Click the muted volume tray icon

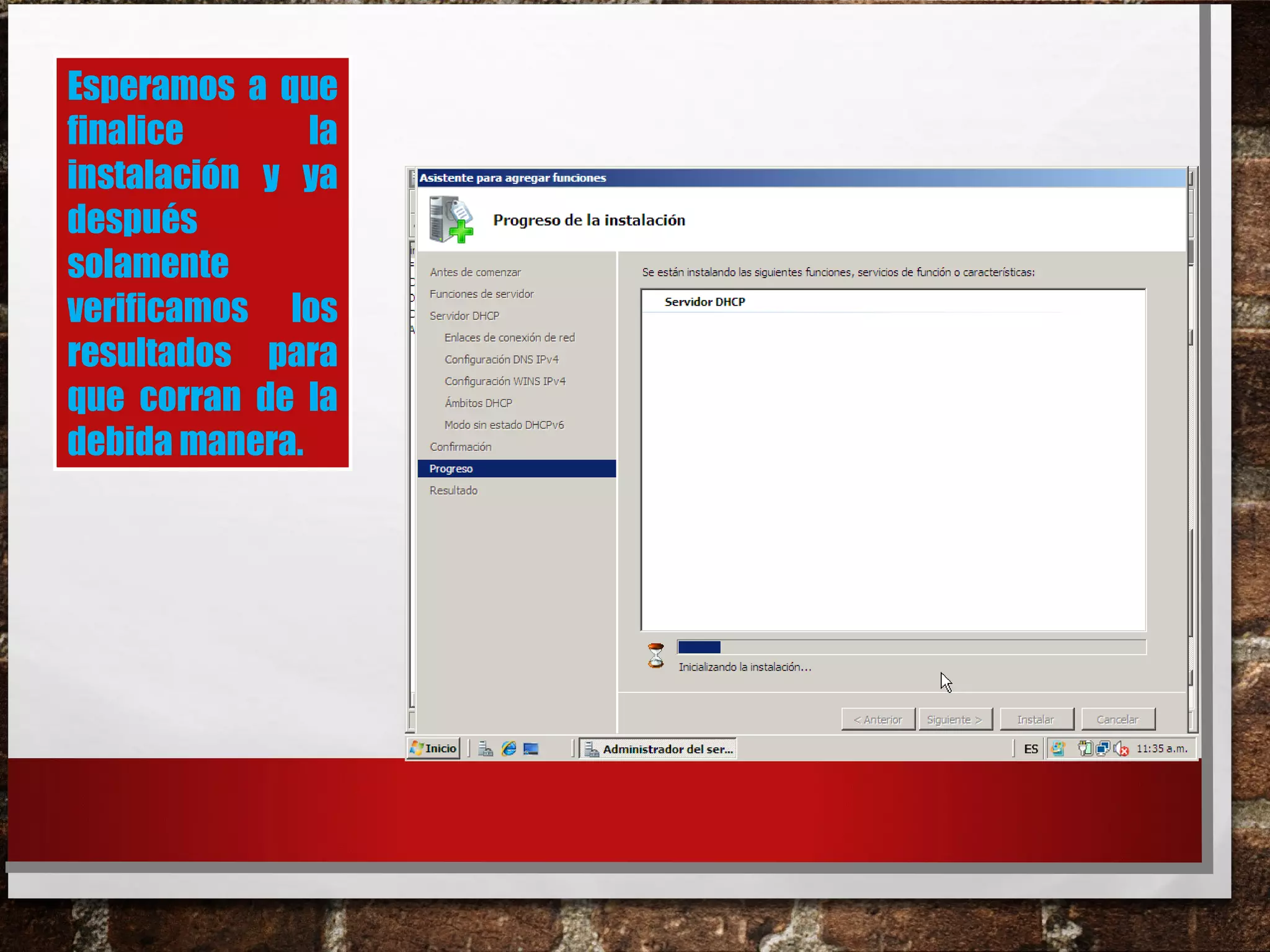click(1121, 749)
